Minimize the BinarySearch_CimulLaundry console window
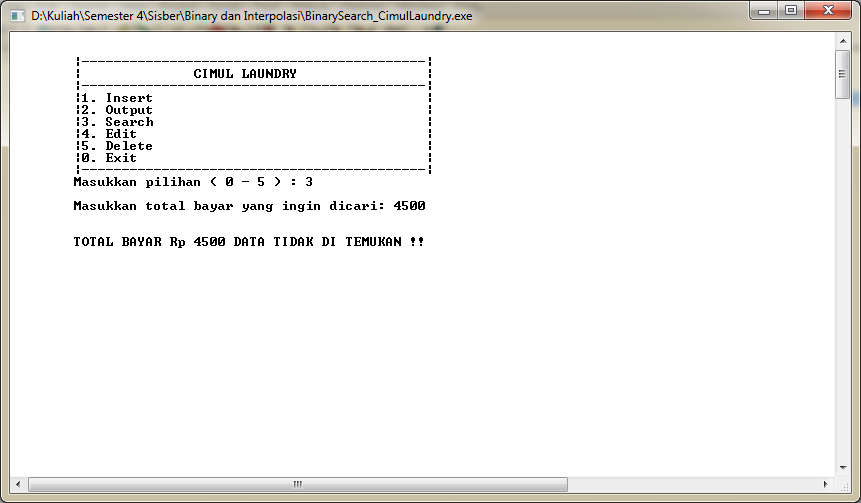 click(x=763, y=10)
